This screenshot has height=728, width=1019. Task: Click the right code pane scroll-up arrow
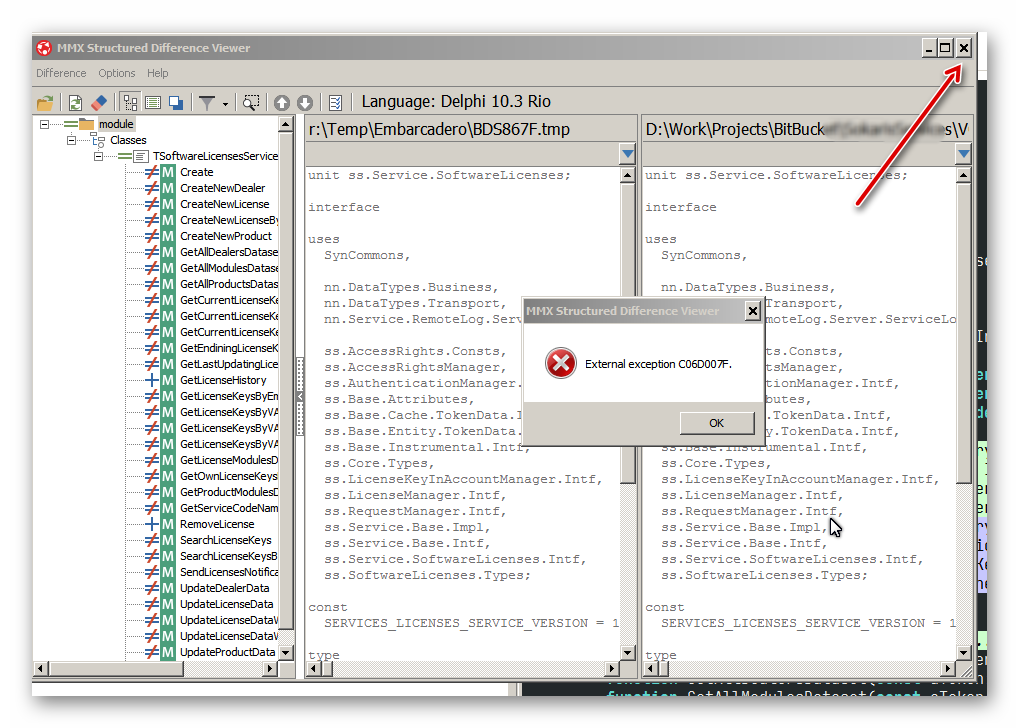click(964, 175)
